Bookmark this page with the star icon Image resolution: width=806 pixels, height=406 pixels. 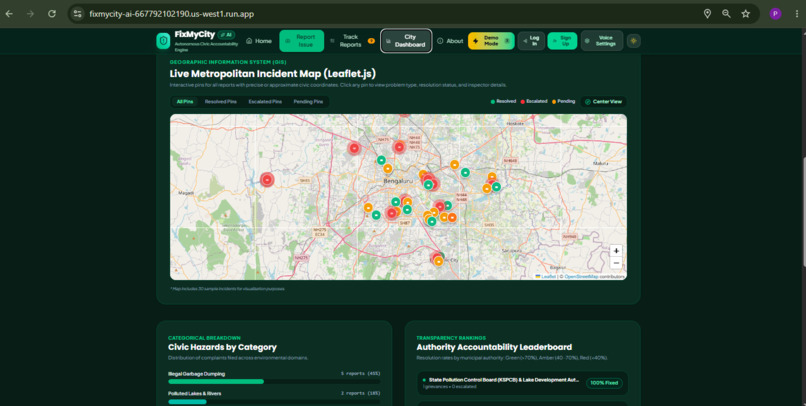[745, 14]
